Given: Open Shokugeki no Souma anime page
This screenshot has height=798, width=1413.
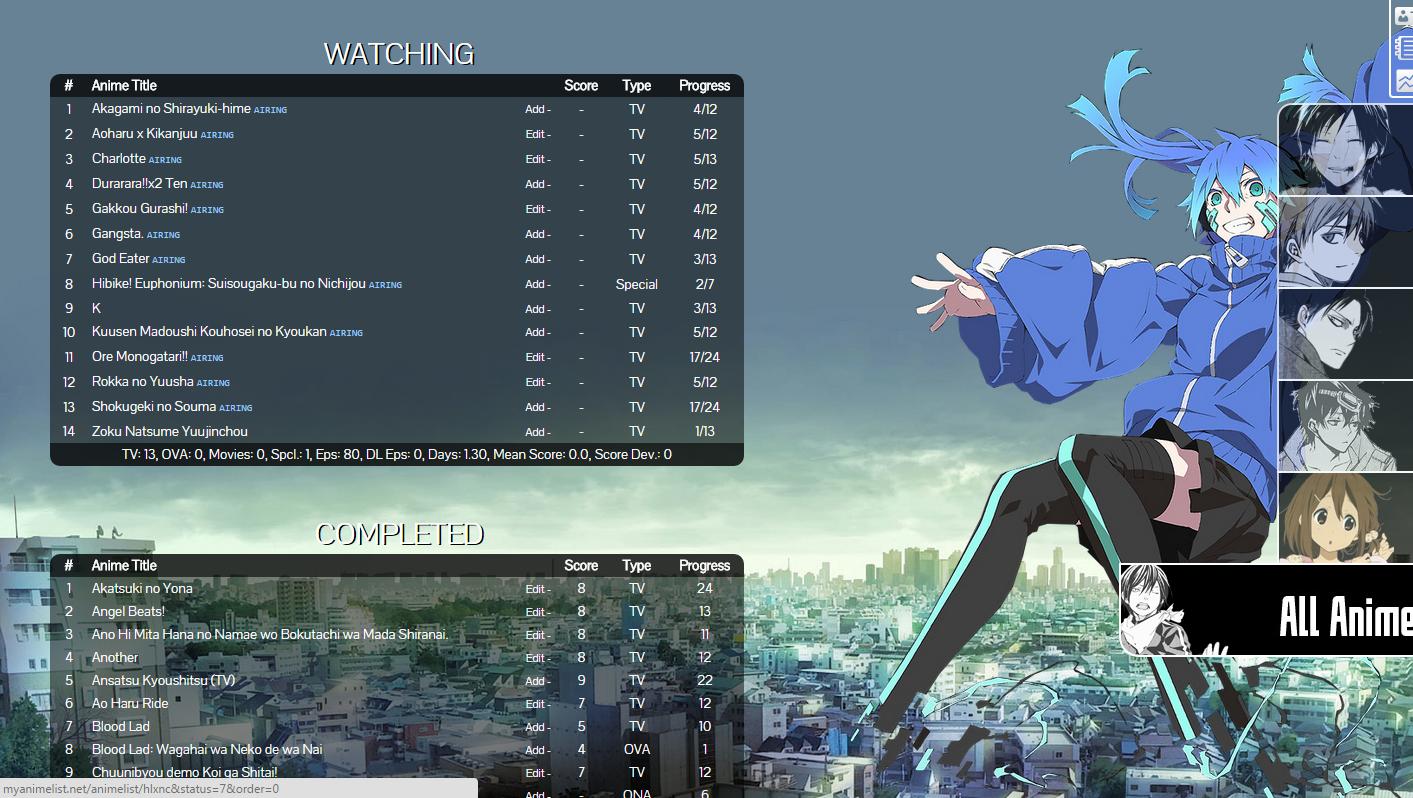Looking at the screenshot, I should [154, 407].
